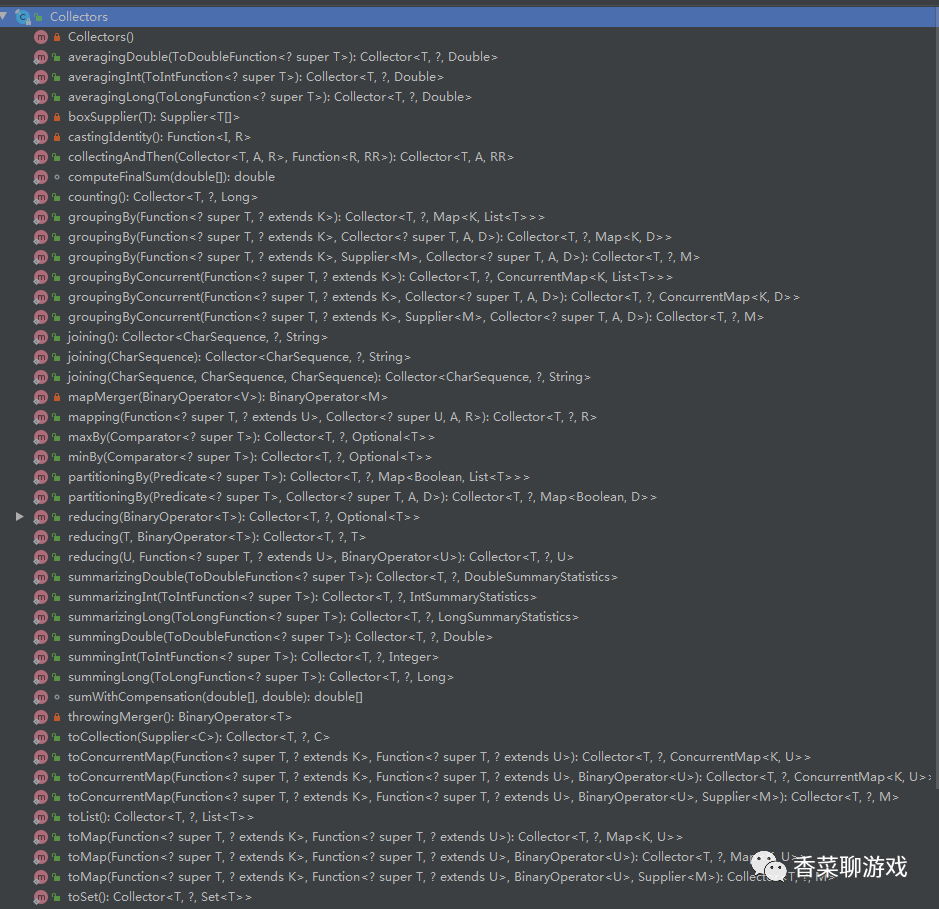939x909 pixels.
Task: Click private lock icon of Collectors() constructor
Action: [x=57, y=37]
